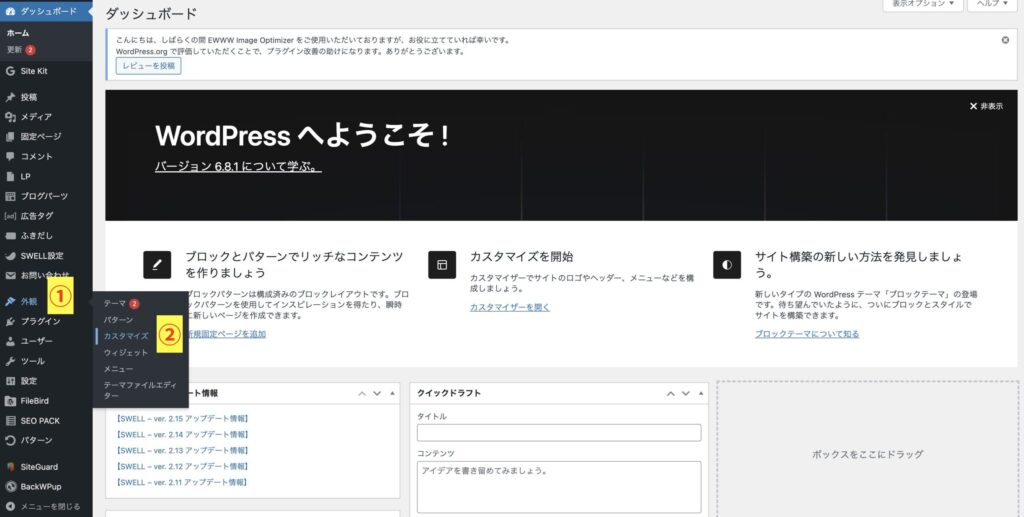Click the 外観 paintbrush icon
1024x517 pixels.
[x=10, y=302]
